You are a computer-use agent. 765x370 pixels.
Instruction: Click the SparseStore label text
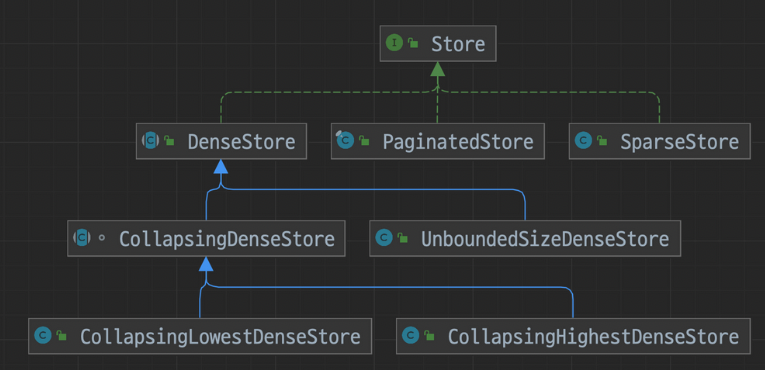tap(679, 142)
